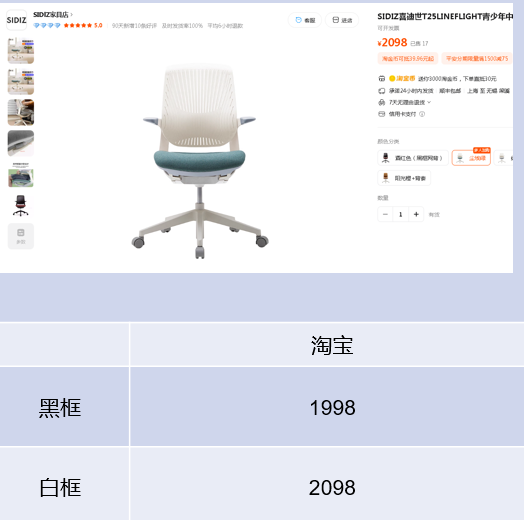This screenshot has height=520, width=524.
Task: Select the partially visible third color option
Action: click(x=503, y=158)
